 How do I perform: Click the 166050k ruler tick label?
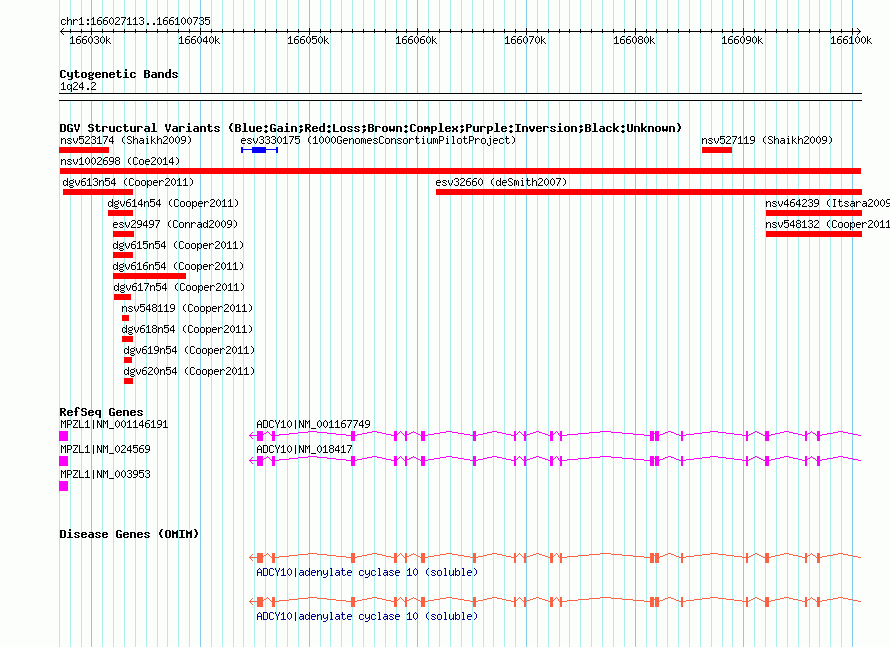(x=308, y=40)
